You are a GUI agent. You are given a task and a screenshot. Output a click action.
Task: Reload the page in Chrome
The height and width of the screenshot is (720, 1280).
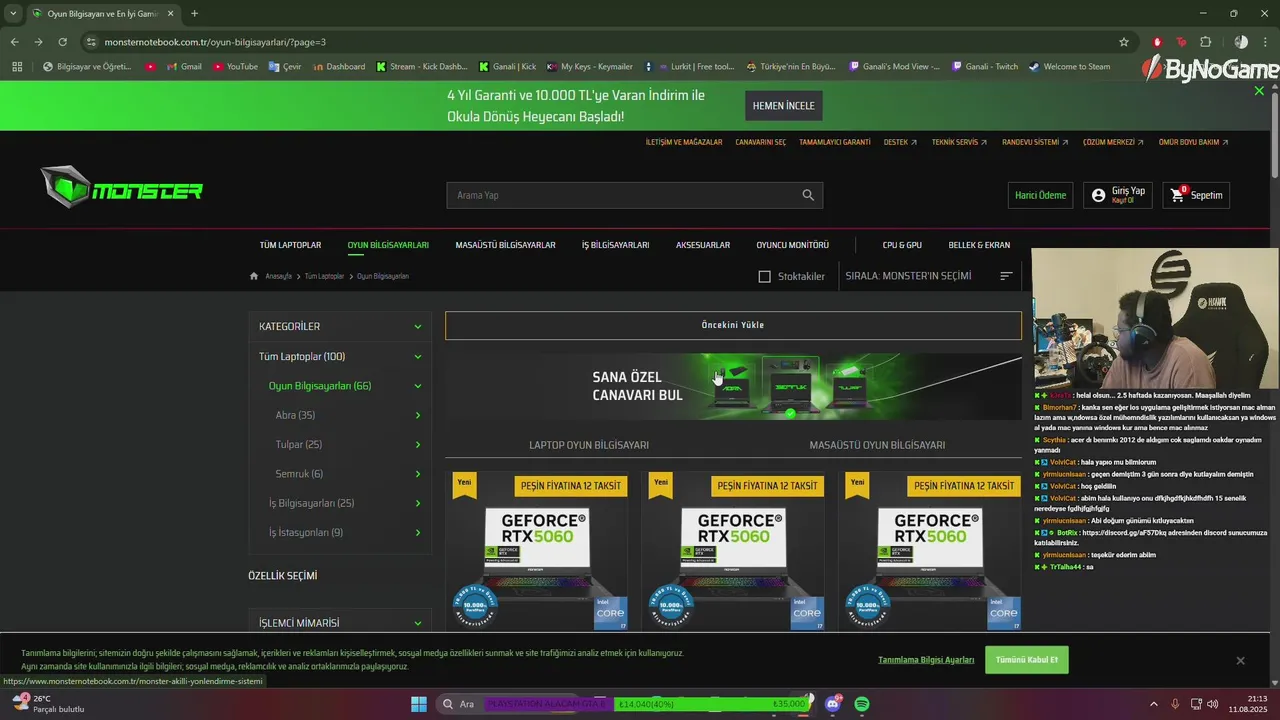point(62,42)
